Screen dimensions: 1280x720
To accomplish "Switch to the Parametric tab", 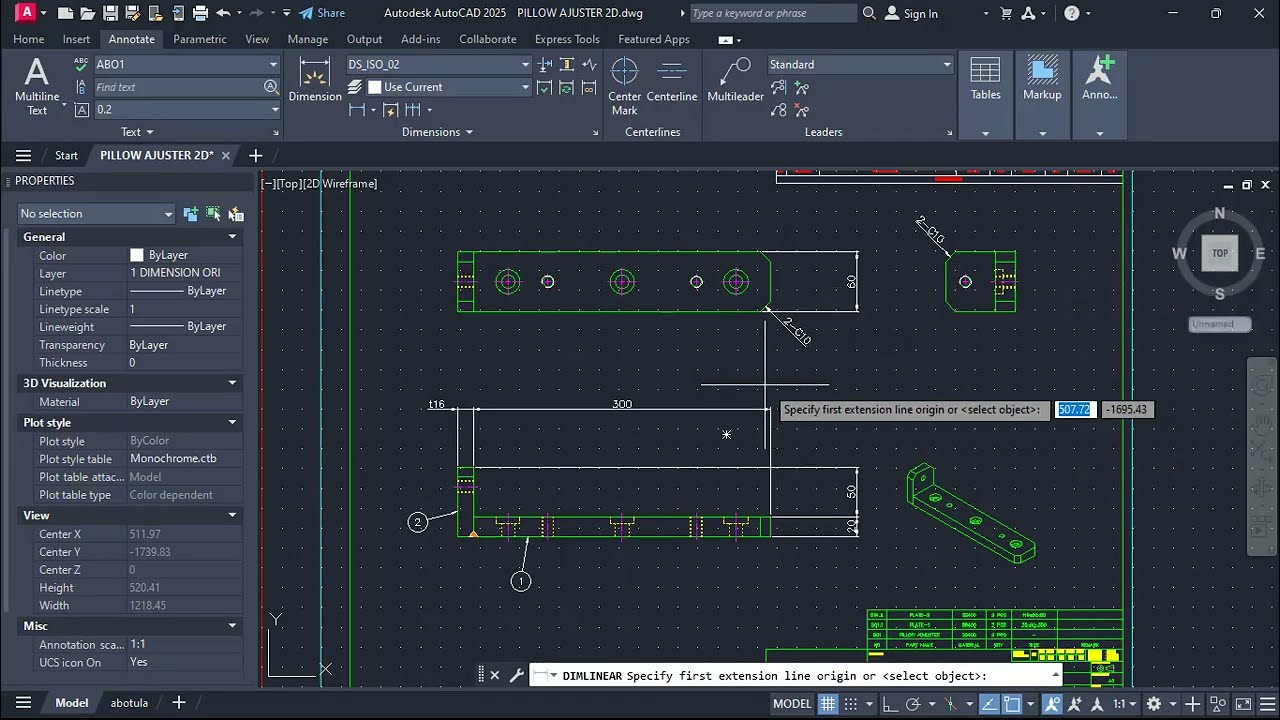I will click(200, 39).
